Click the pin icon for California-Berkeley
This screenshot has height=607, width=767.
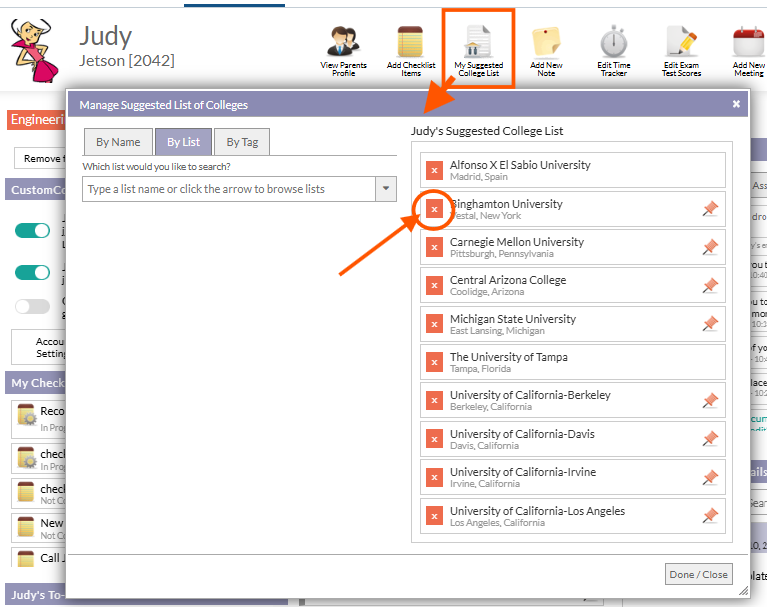tap(710, 401)
